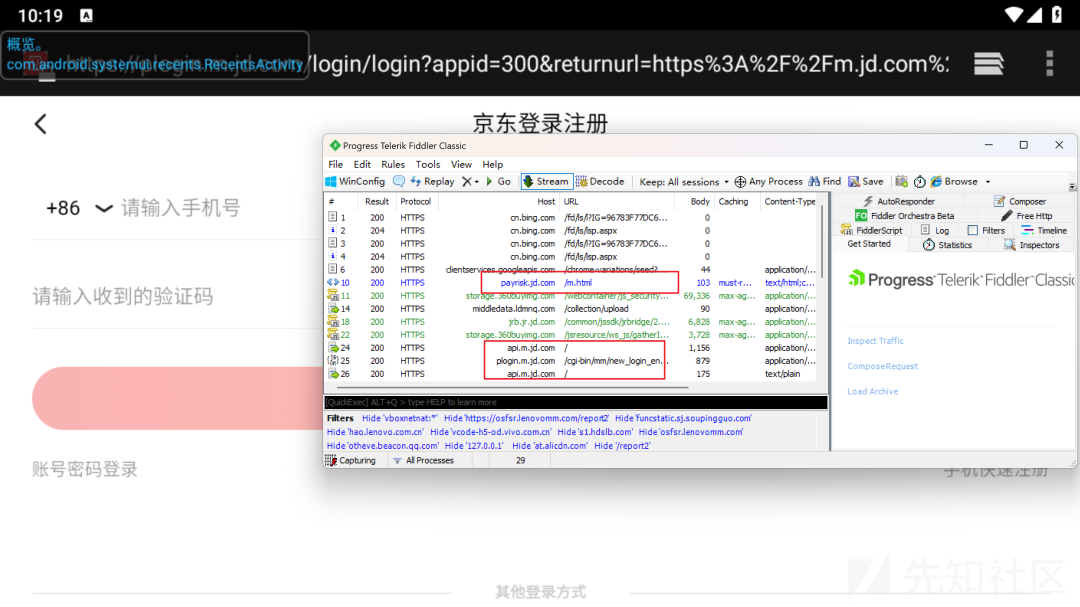Select the Get Started tab
This screenshot has width=1080, height=607.
(869, 244)
